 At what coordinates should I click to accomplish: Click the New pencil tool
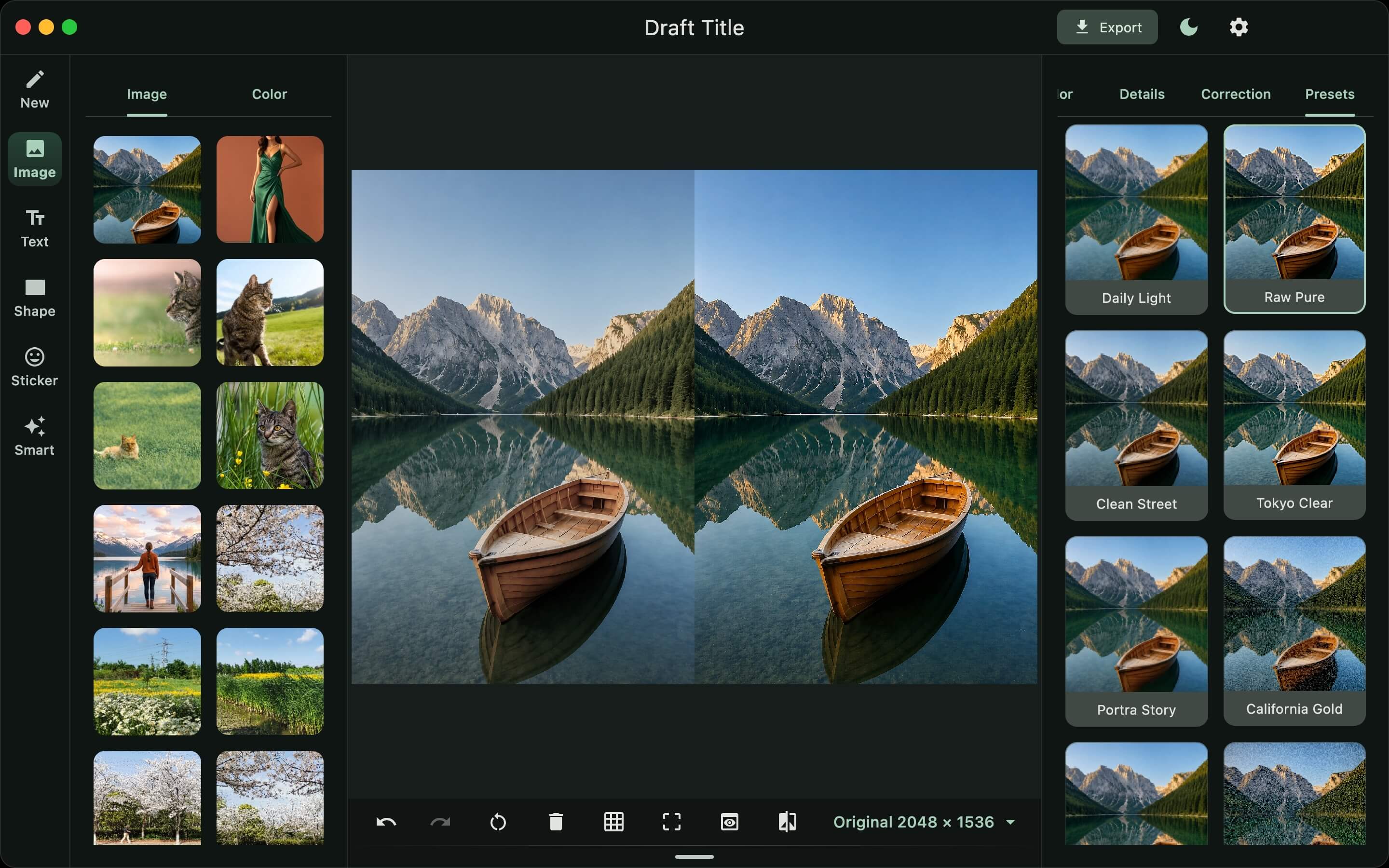(34, 90)
